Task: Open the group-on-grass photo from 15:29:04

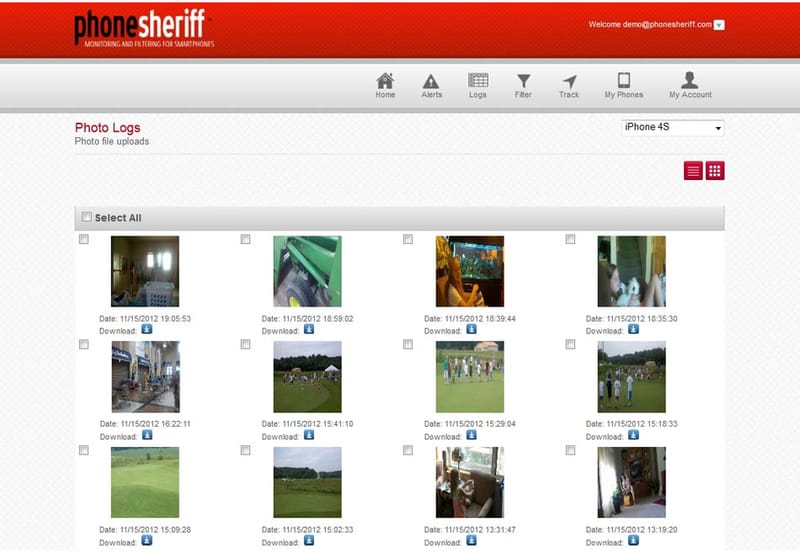Action: click(x=469, y=376)
